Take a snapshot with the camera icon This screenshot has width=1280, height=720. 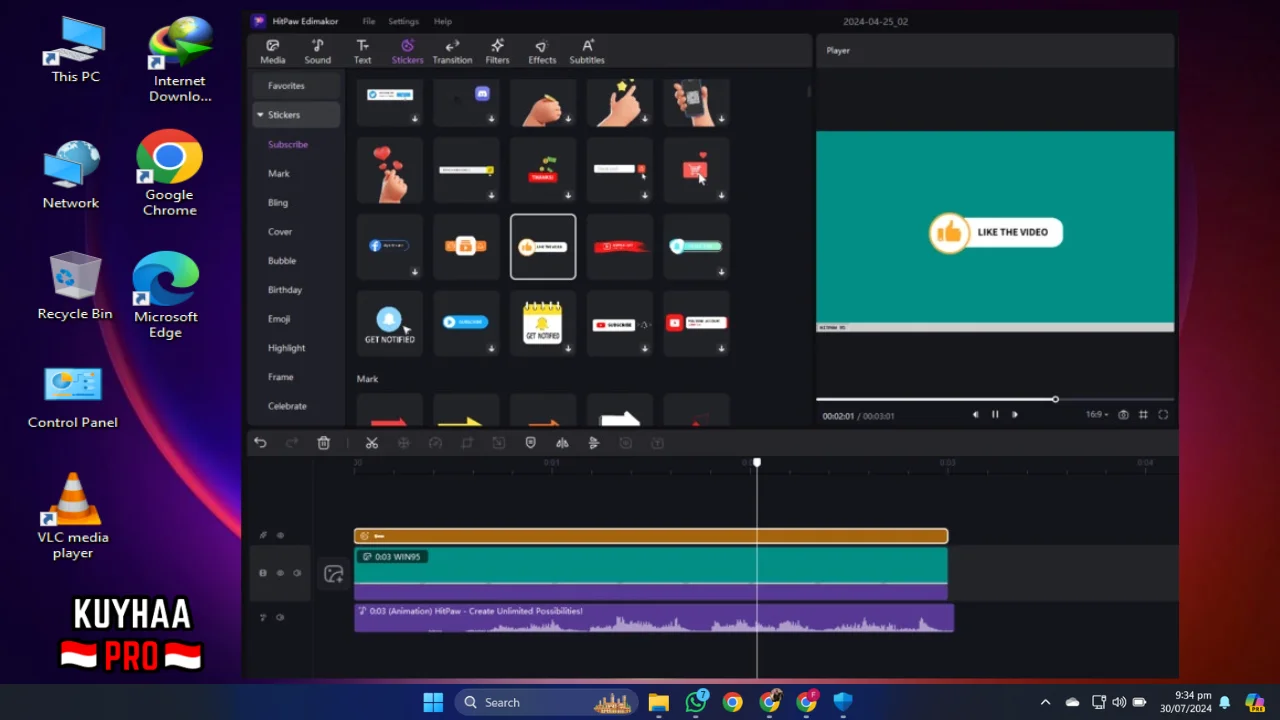(1124, 414)
